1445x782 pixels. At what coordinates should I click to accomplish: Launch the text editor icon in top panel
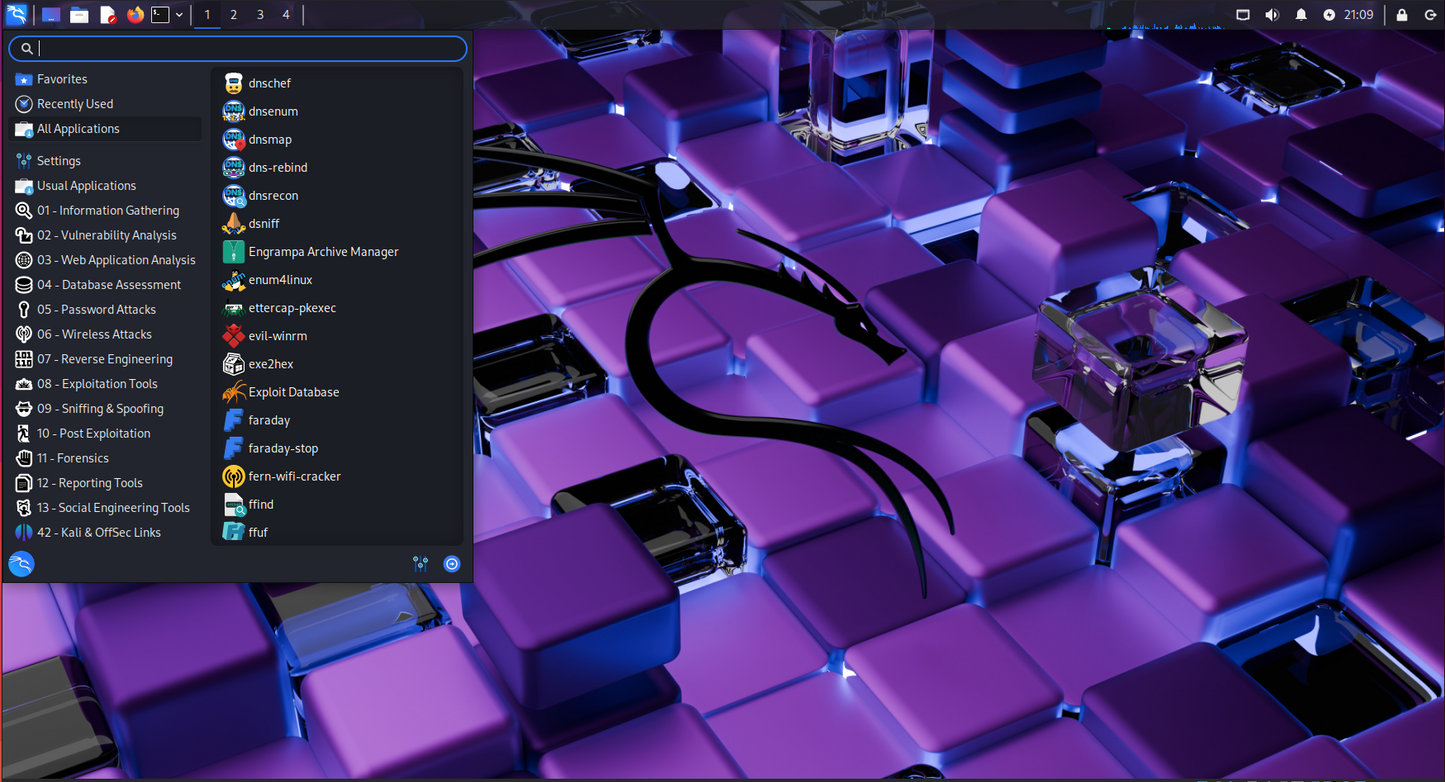108,15
